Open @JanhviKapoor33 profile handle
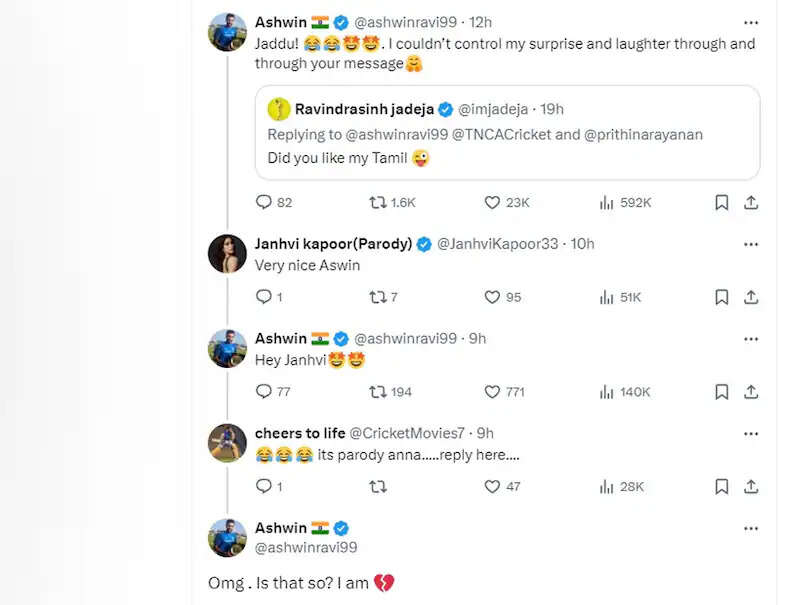806x605 pixels. (x=501, y=244)
